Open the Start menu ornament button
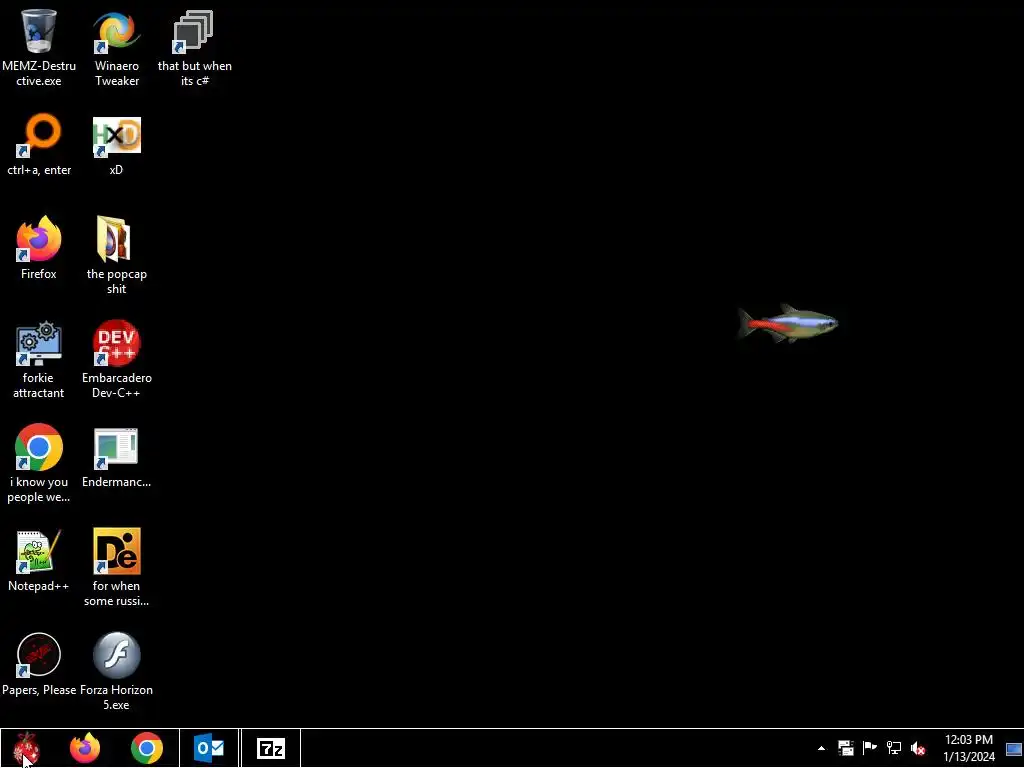 (x=26, y=748)
